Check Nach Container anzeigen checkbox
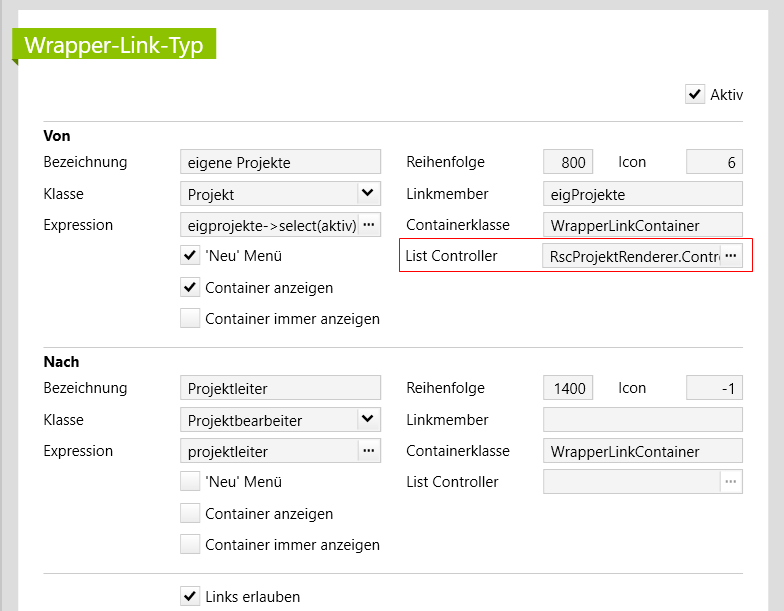784x611 pixels. tap(190, 514)
